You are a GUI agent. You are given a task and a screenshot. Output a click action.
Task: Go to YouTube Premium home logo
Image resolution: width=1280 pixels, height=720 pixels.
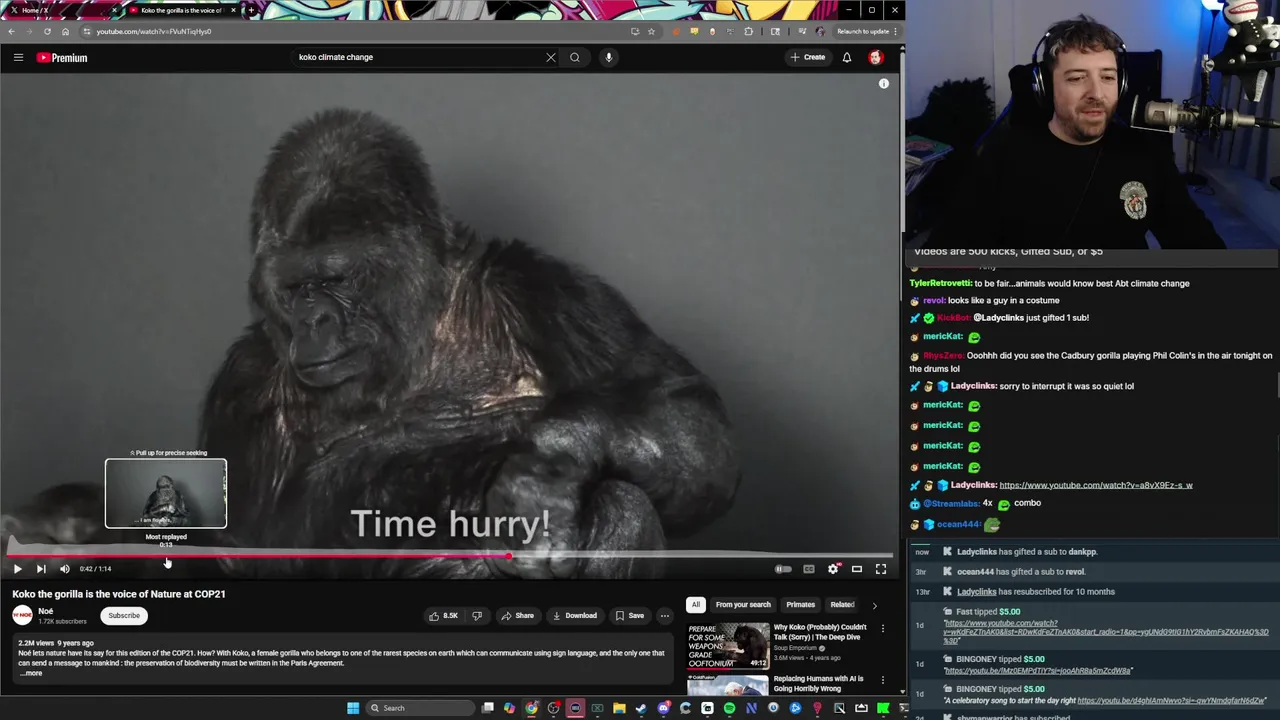(62, 57)
